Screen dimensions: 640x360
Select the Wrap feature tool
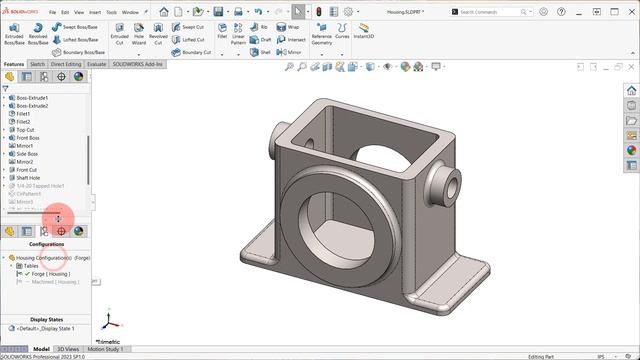(288, 27)
